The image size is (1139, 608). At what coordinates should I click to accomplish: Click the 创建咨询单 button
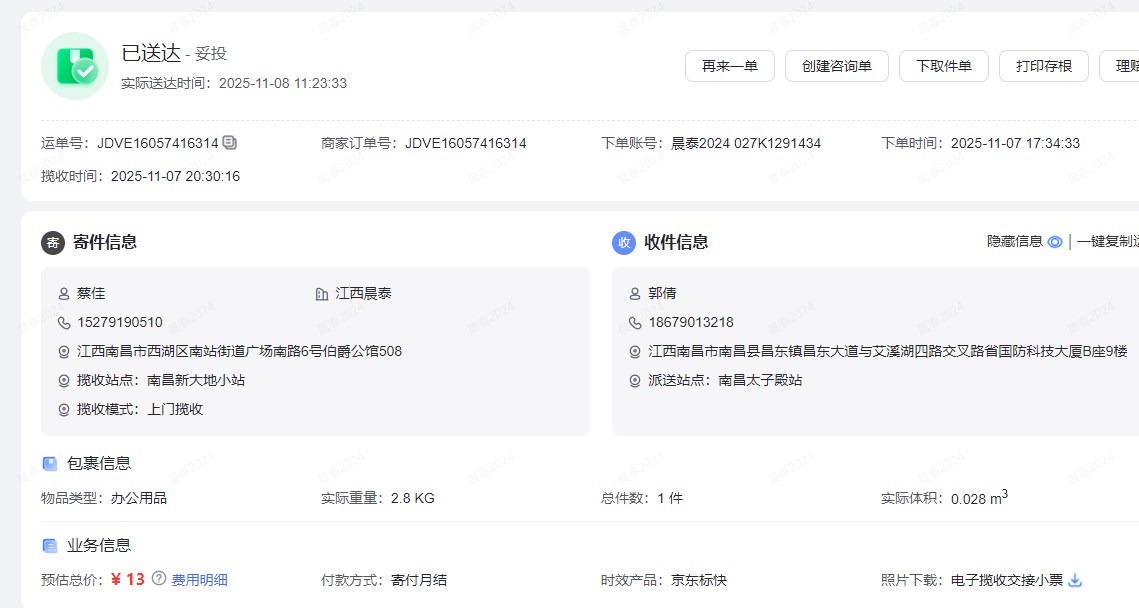click(836, 66)
